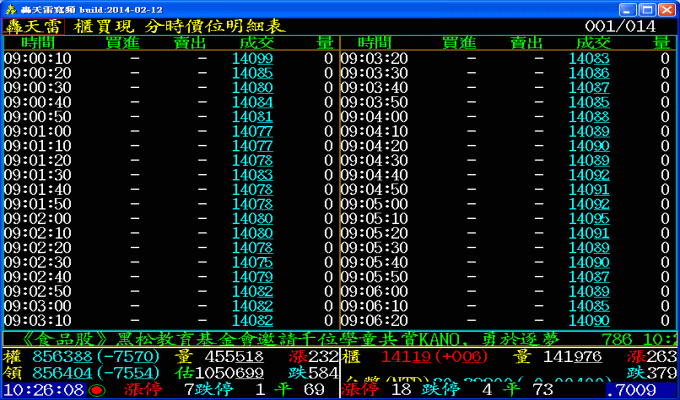Click the left 跌584 decliners count
This screenshot has width=680, height=400.
point(314,373)
